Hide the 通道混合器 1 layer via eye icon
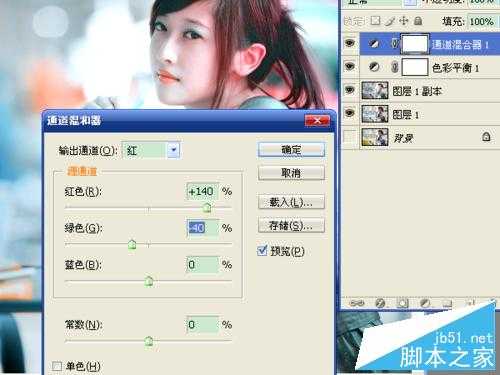500x375 pixels. pos(350,43)
